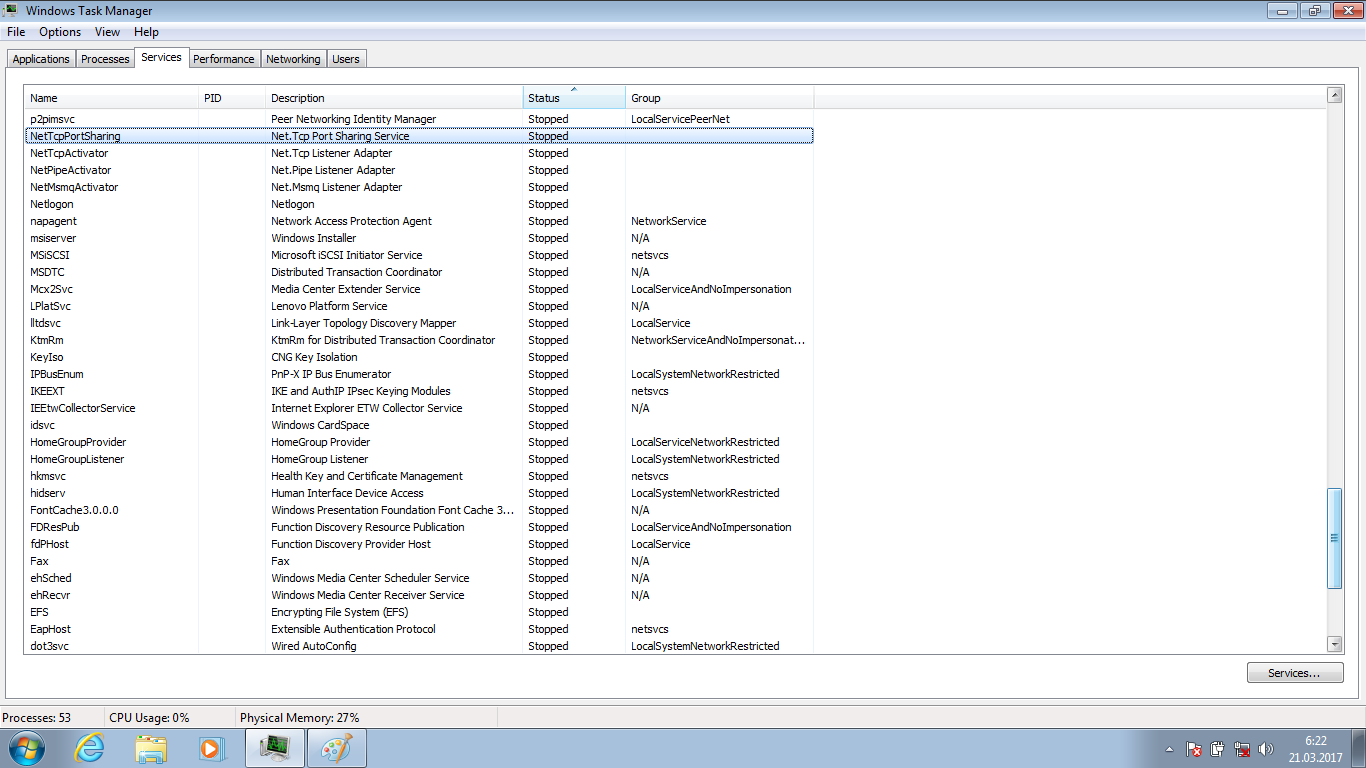Go to the Networking tab

pyautogui.click(x=293, y=59)
